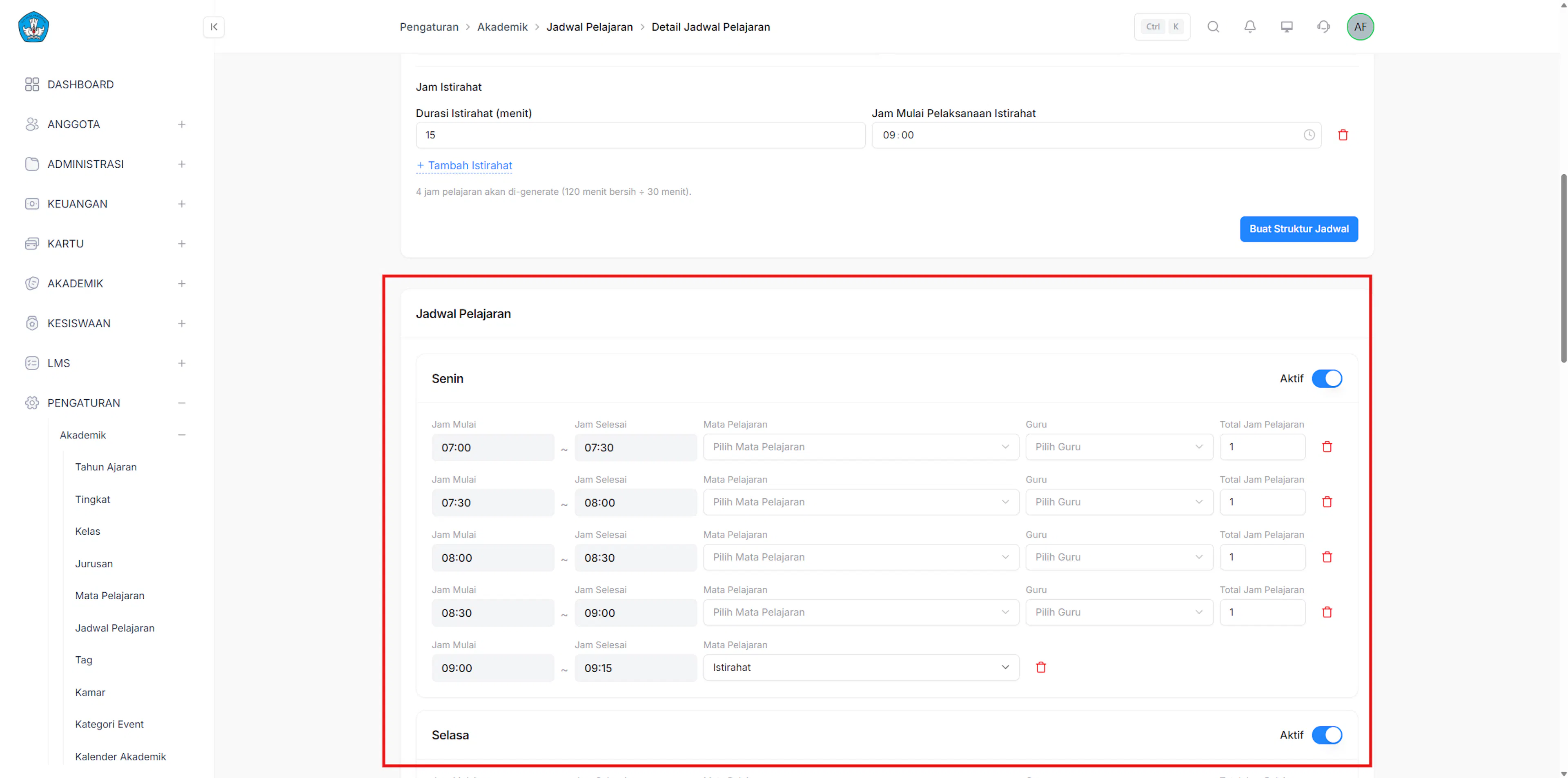Open Jurusan submenu item

94,564
